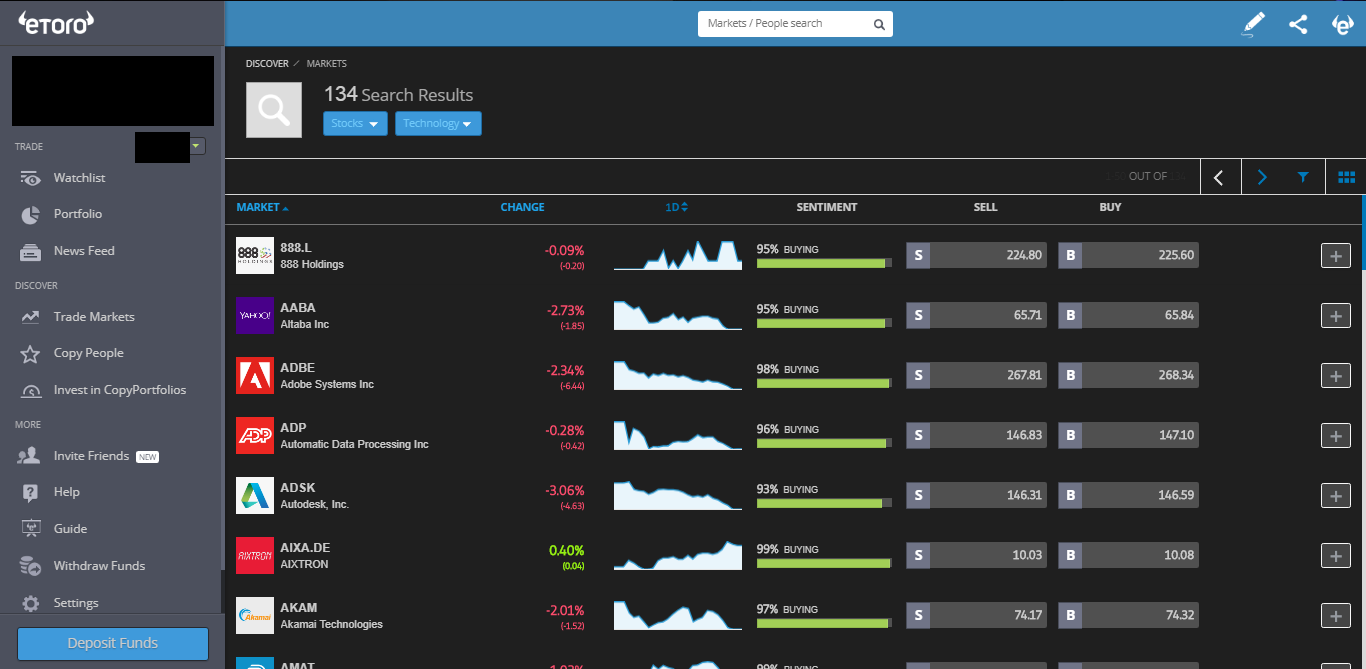Click the Sell button for ADBE at 267.81
1366x669 pixels.
pyautogui.click(x=976, y=375)
